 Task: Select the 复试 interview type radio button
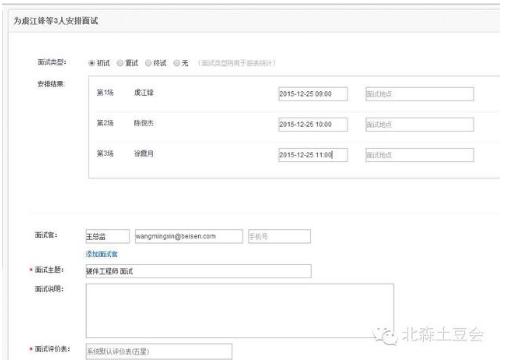[x=120, y=63]
